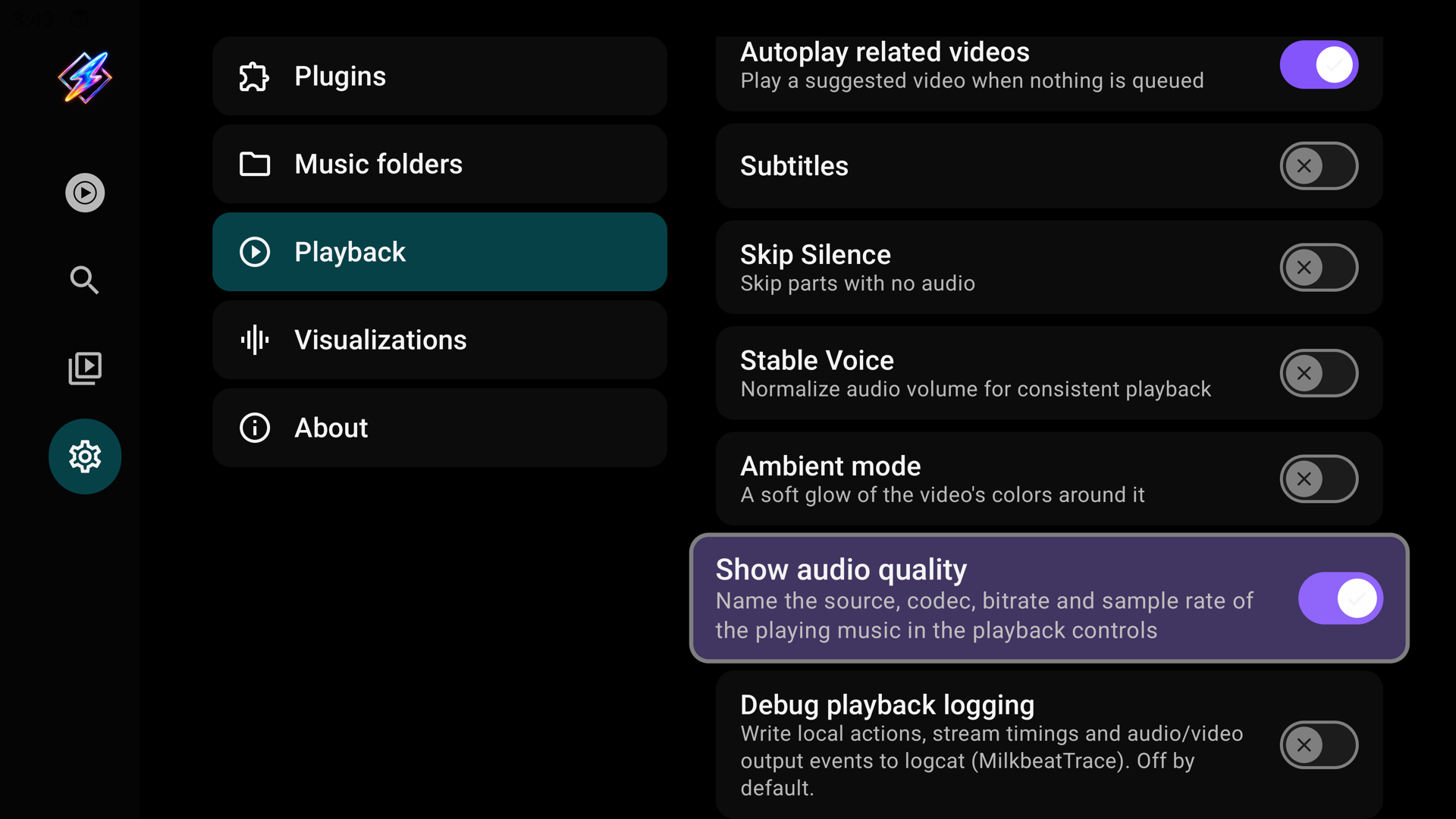The width and height of the screenshot is (1456, 819).
Task: Enable Debug playback logging switch
Action: [x=1319, y=745]
